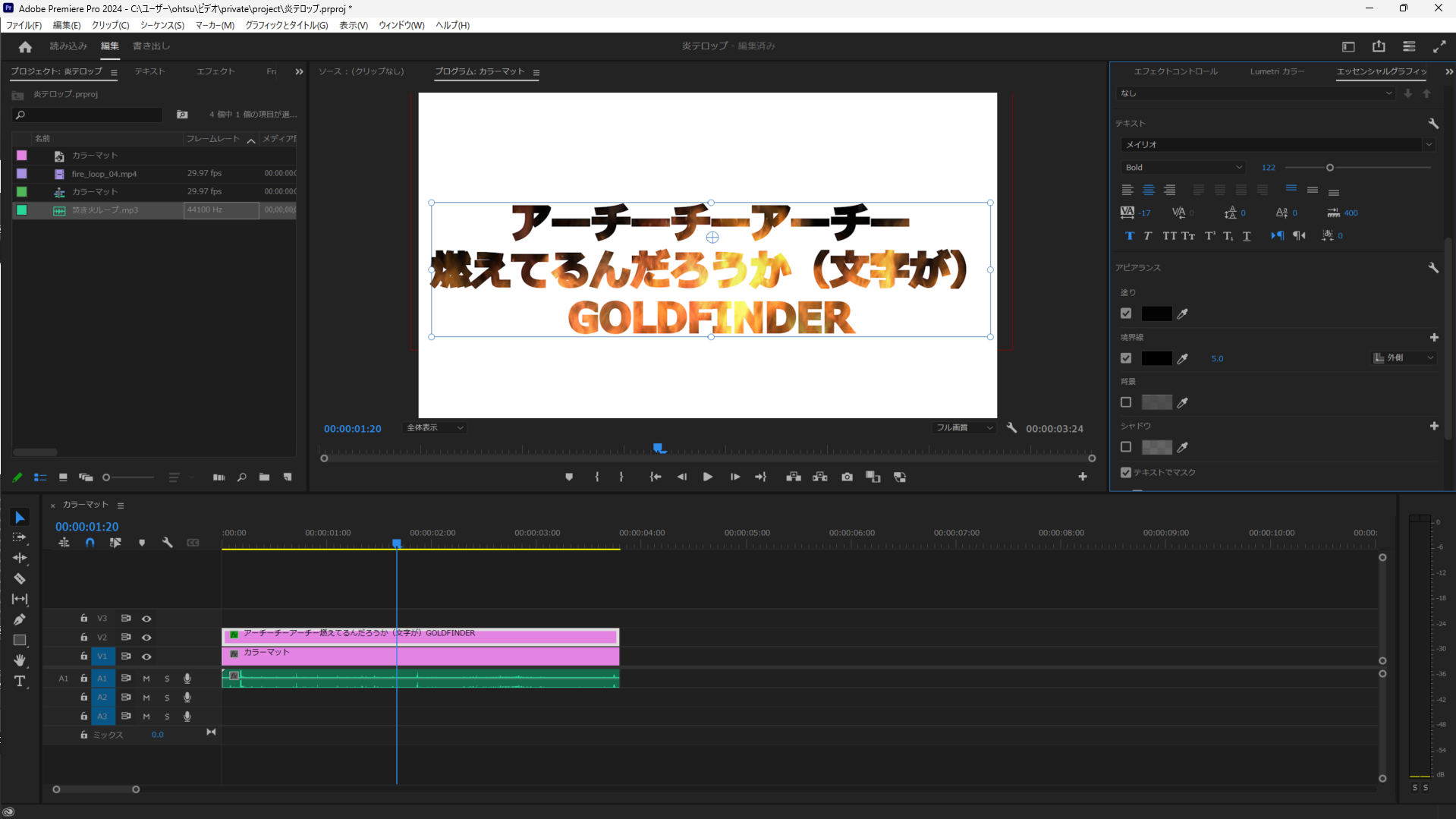Click the Extract button

[820, 477]
